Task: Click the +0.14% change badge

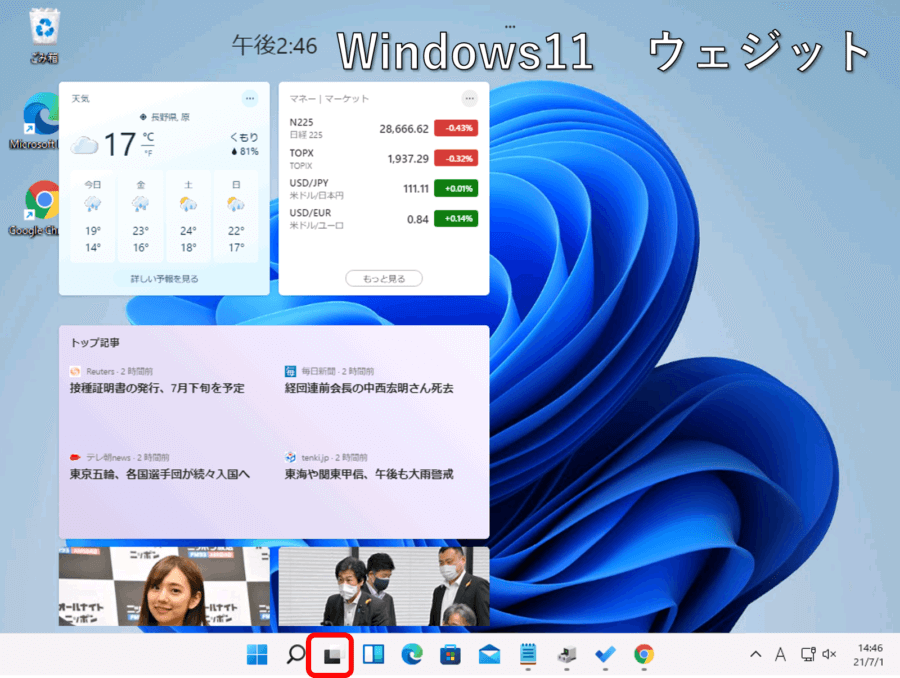Action: point(456,219)
